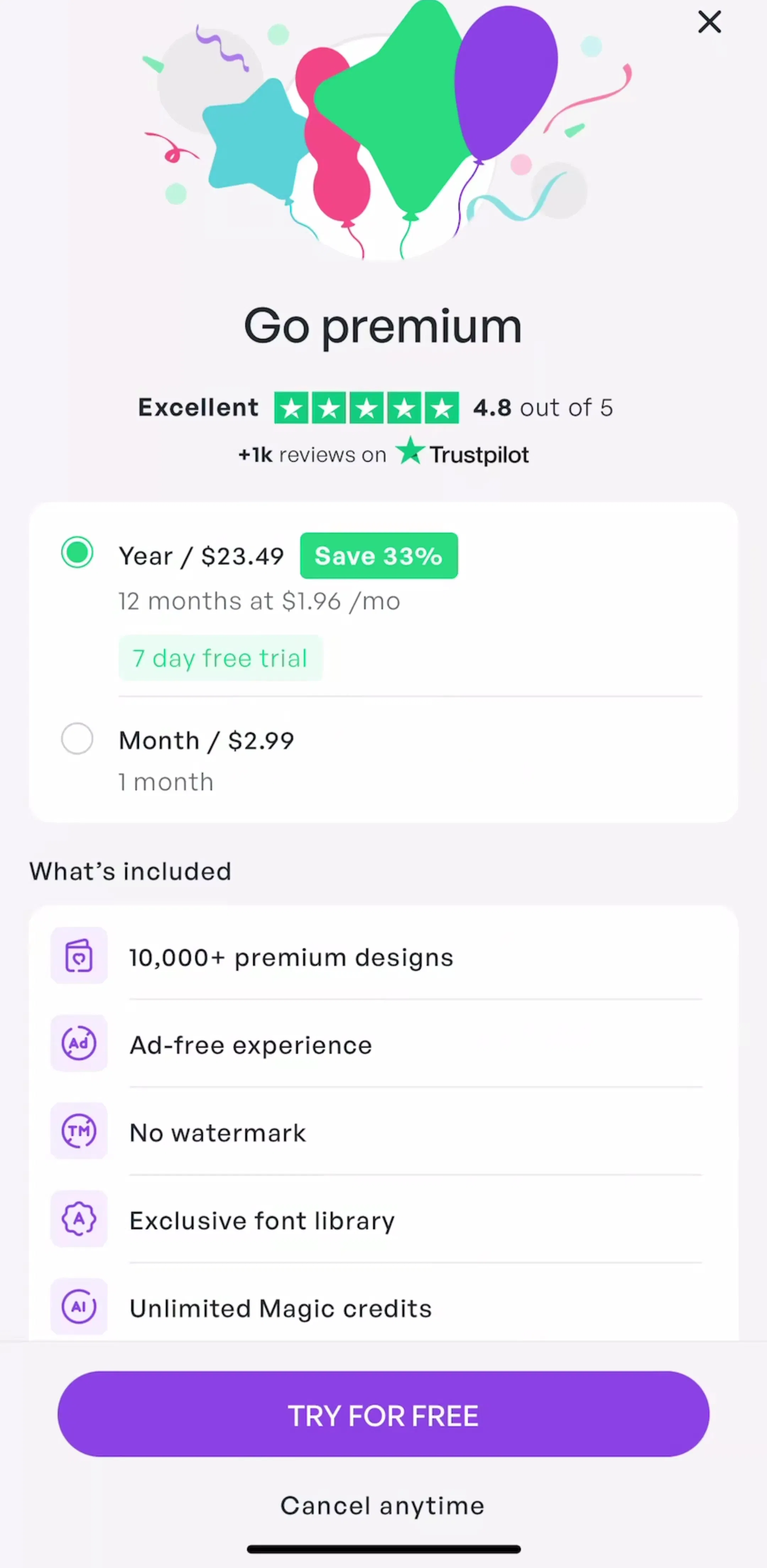Tap the exclusive font library icon
This screenshot has width=767, height=1568.
point(79,1219)
